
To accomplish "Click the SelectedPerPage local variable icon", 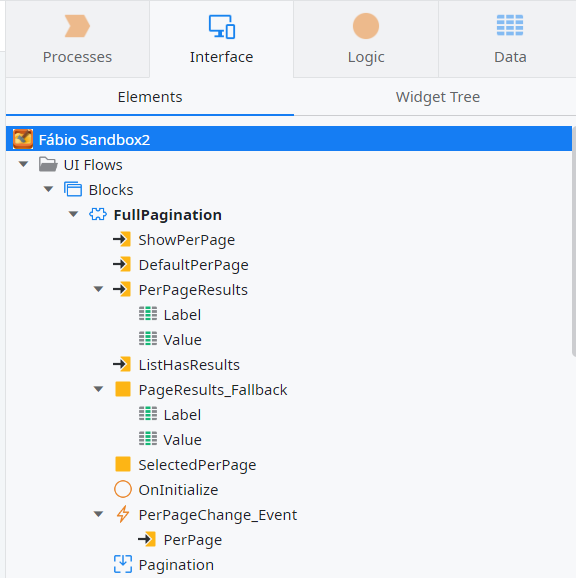I will 123,464.
